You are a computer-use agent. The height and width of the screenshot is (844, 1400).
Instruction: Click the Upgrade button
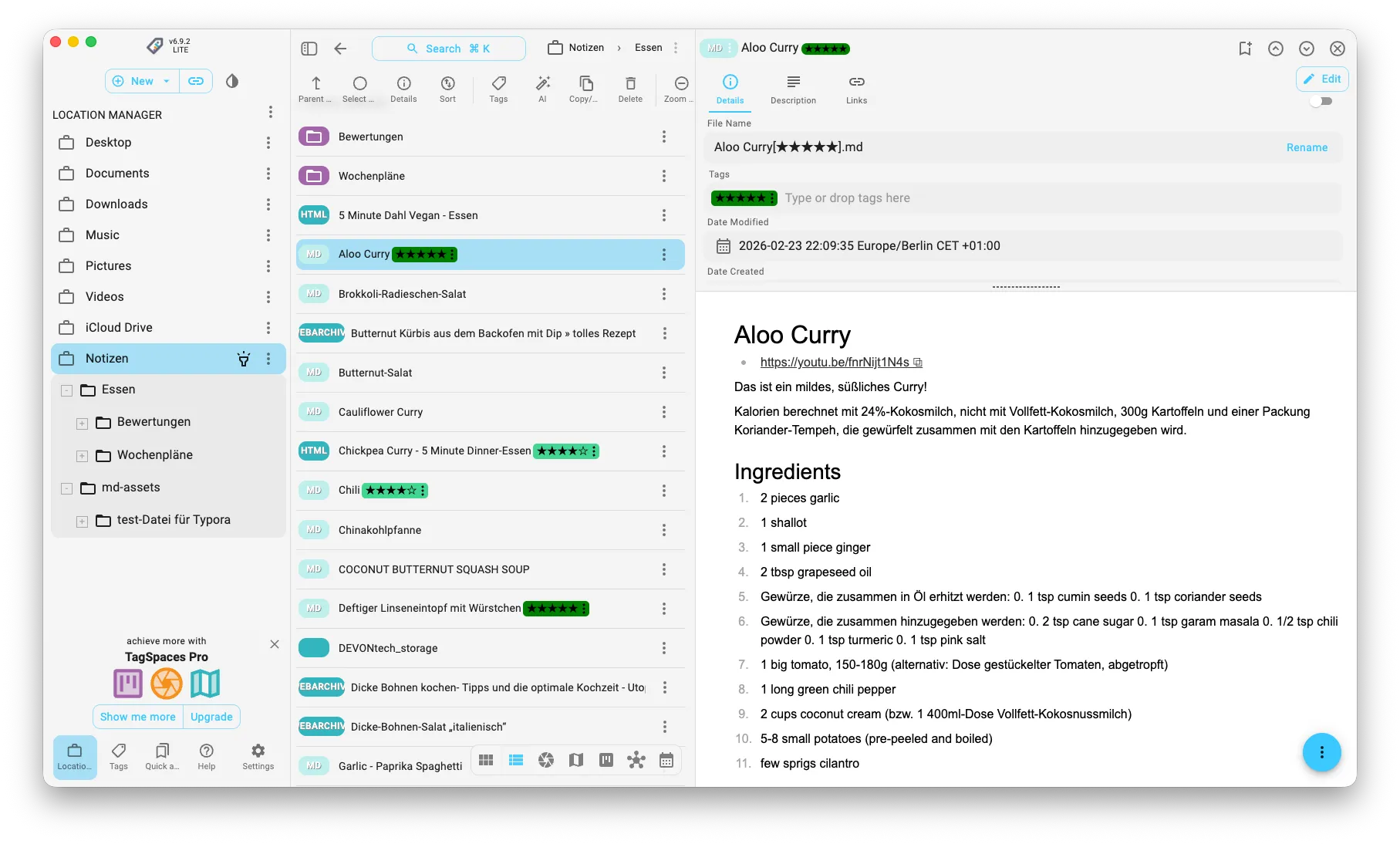[211, 717]
